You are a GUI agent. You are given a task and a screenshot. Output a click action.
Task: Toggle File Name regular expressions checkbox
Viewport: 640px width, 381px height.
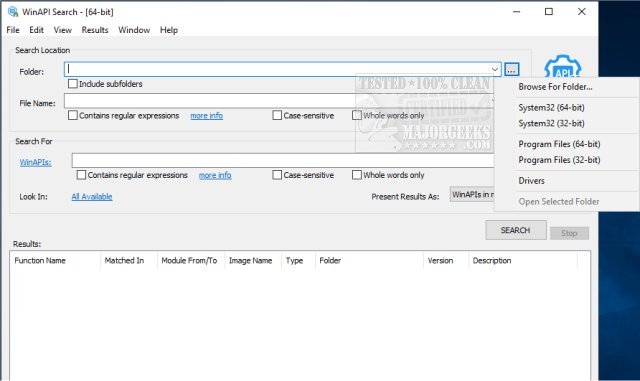click(73, 116)
